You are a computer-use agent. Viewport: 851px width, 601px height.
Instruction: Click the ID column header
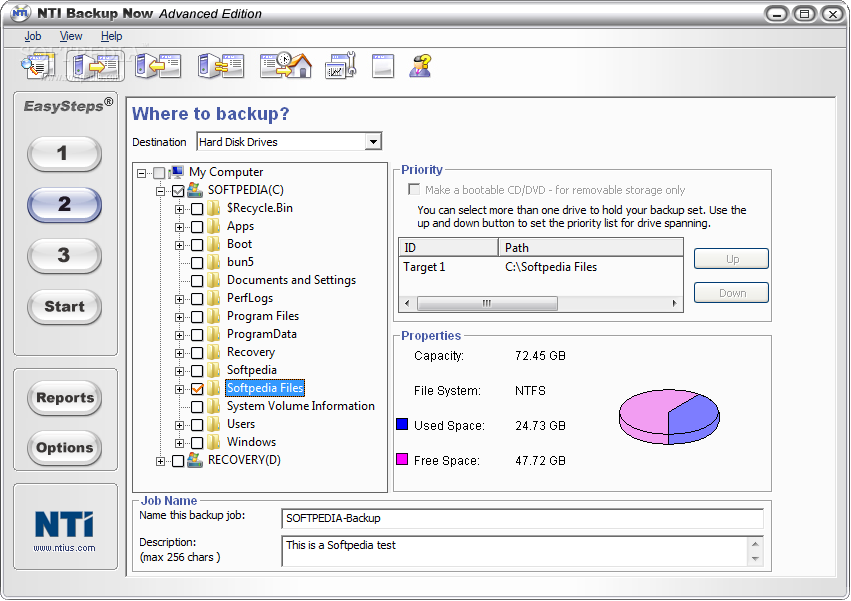coord(448,248)
